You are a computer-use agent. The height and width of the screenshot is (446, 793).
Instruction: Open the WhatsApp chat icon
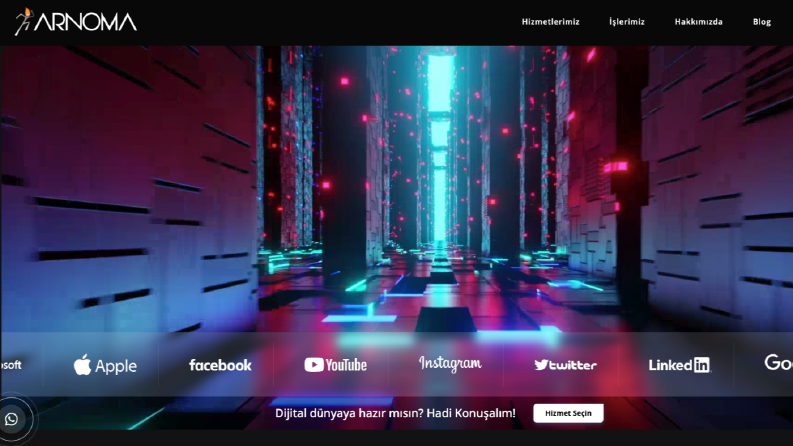coord(12,419)
